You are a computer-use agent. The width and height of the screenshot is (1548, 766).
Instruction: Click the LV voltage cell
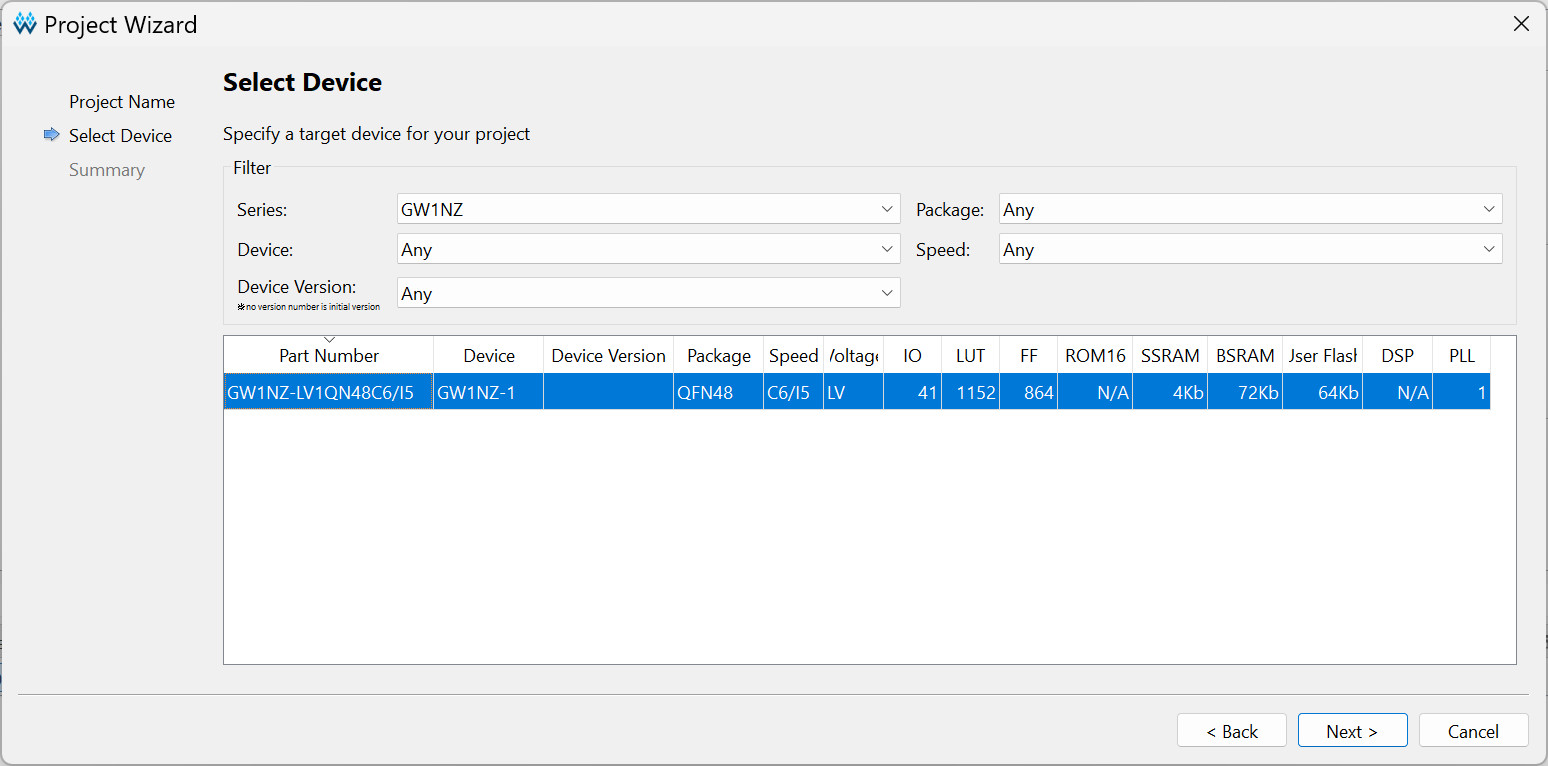[854, 392]
